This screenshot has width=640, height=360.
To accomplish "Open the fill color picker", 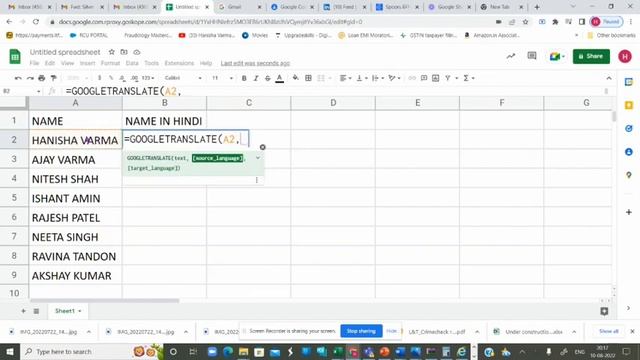I will pos(296,78).
